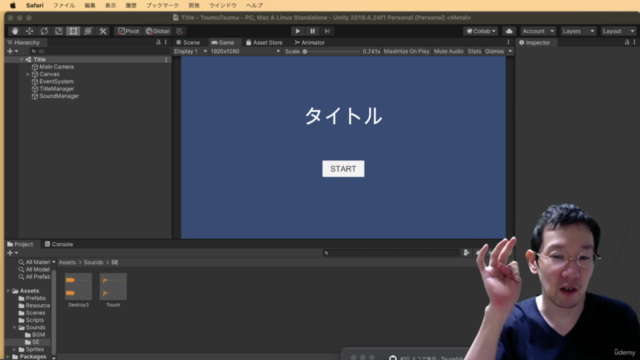Open the BGM folder
This screenshot has height=360, width=640.
point(35,335)
